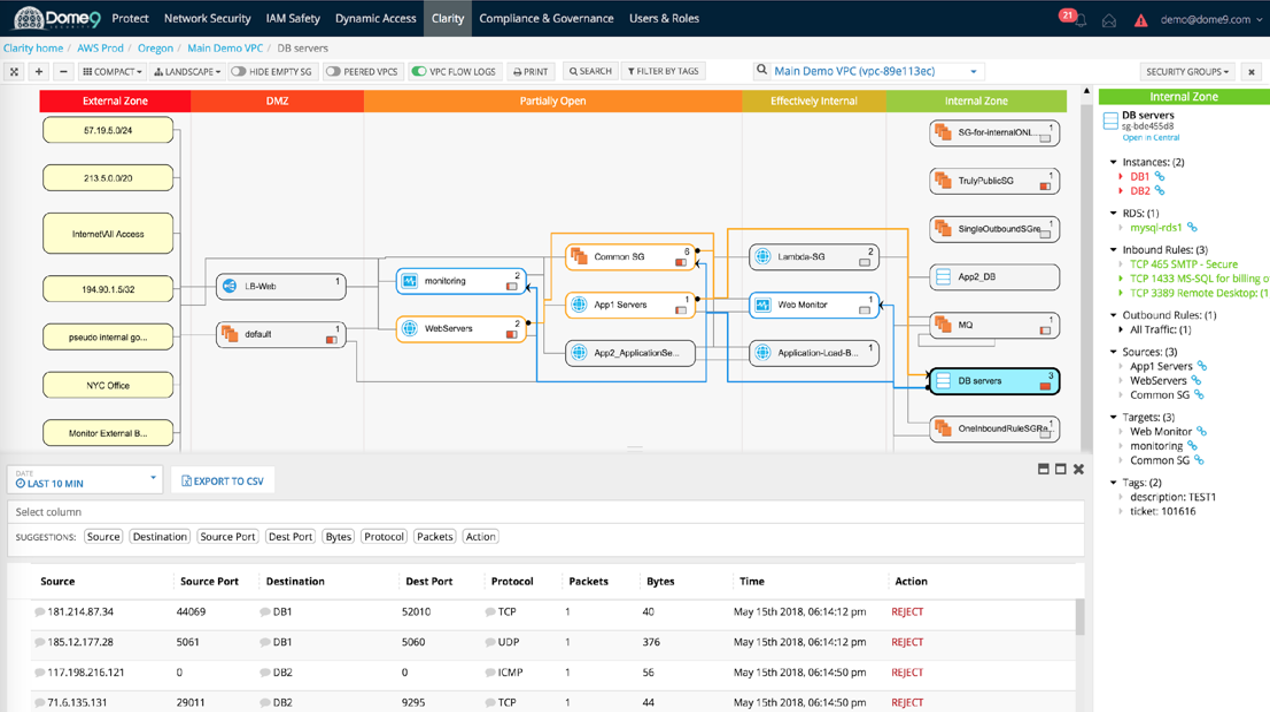Click the Bytes column header
The width and height of the screenshot is (1270, 712).
point(661,581)
